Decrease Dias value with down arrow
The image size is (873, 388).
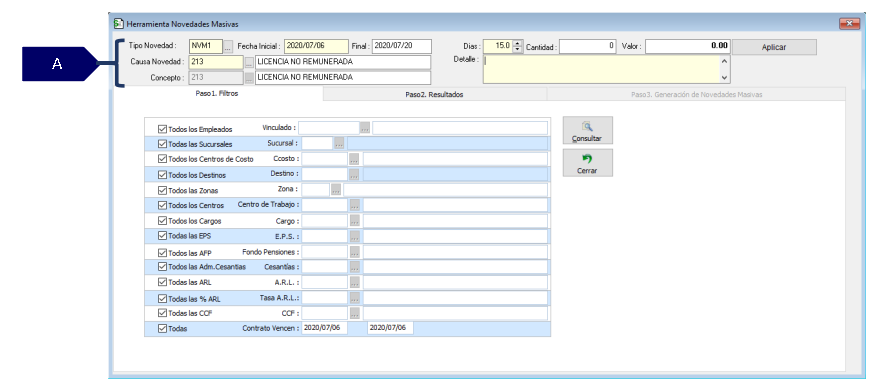[518, 50]
